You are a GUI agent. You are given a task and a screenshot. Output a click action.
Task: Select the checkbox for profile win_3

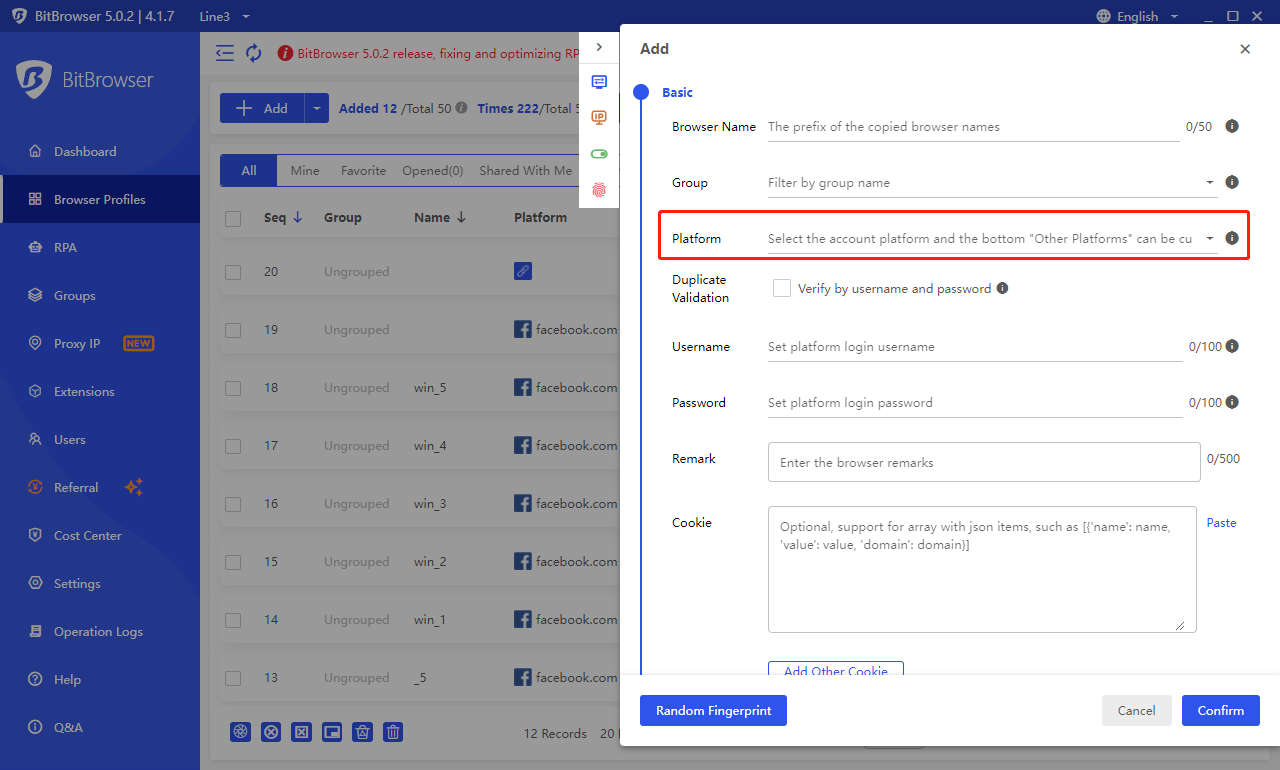pyautogui.click(x=233, y=504)
